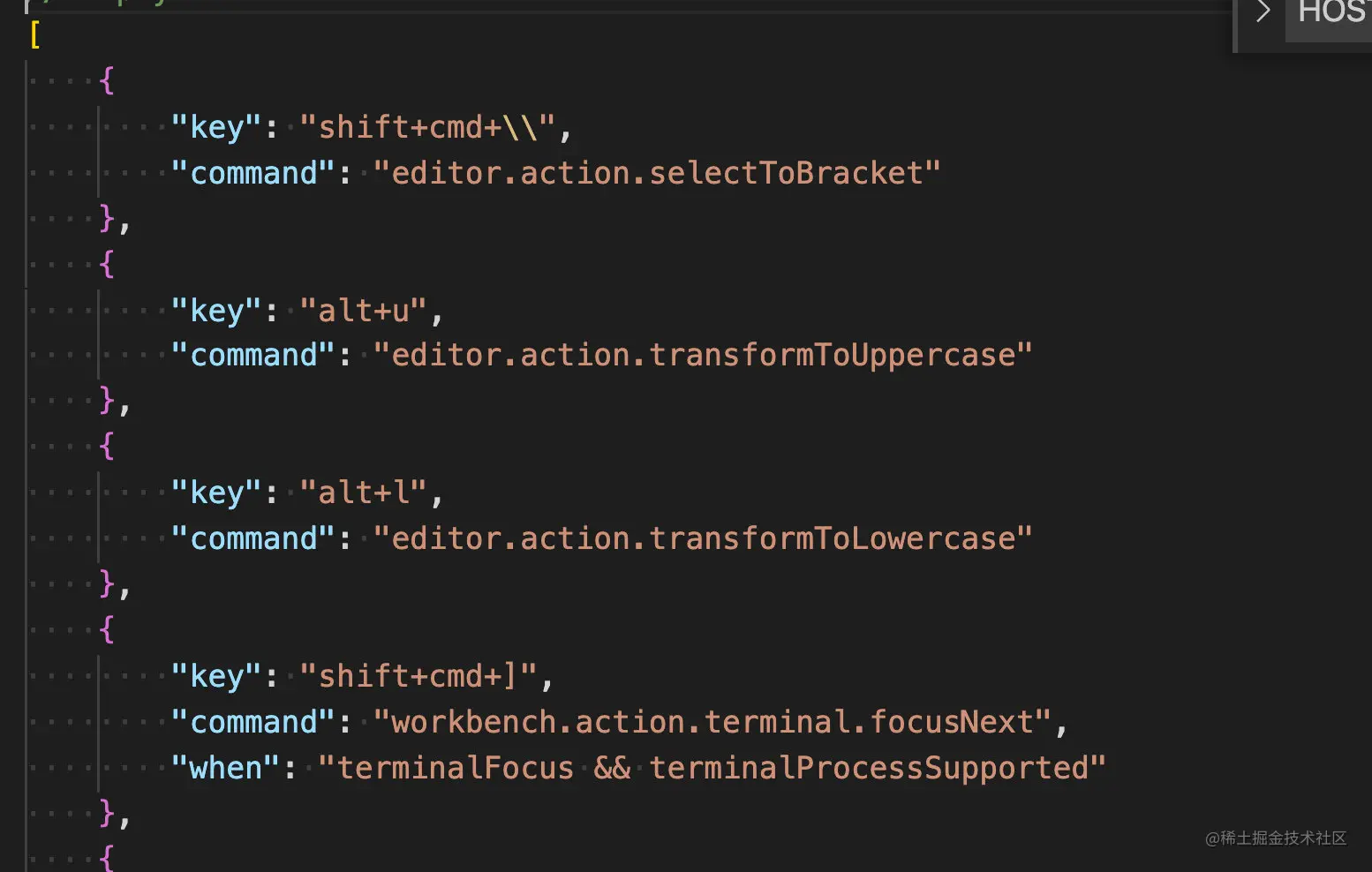Click the opening brace above the shift+cmd+\\ key
The width and height of the screenshot is (1372, 872).
coord(107,81)
